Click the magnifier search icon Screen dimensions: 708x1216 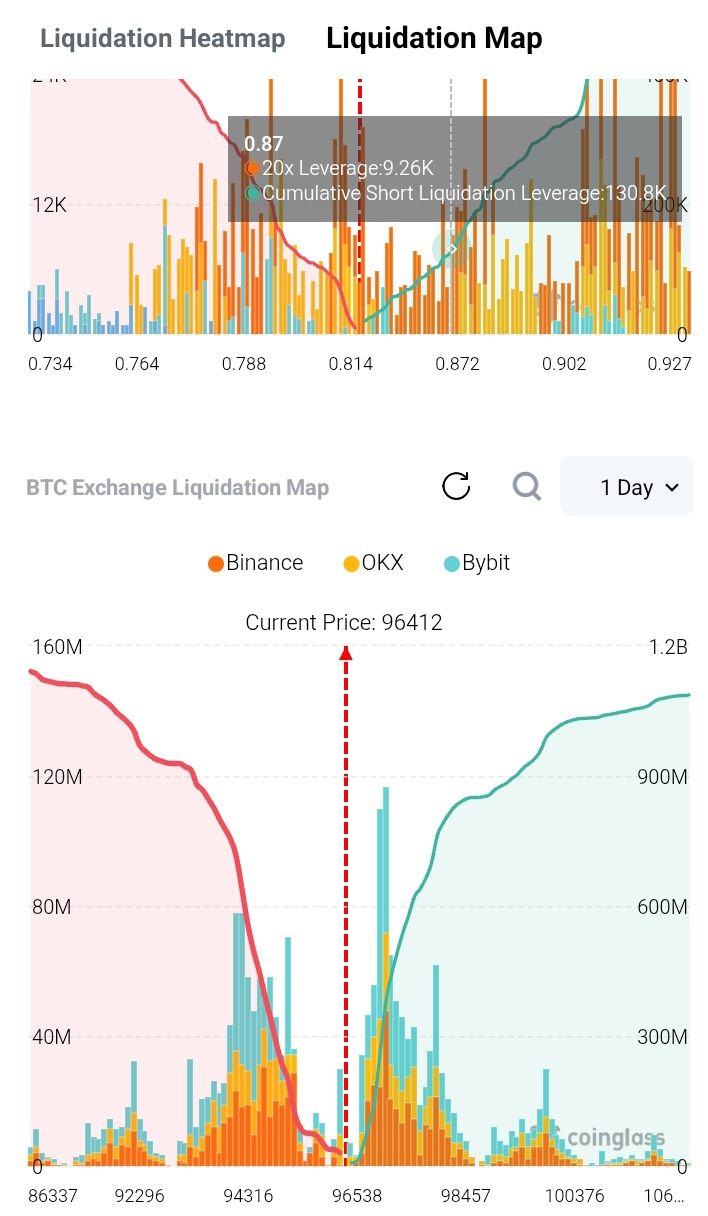pyautogui.click(x=526, y=487)
